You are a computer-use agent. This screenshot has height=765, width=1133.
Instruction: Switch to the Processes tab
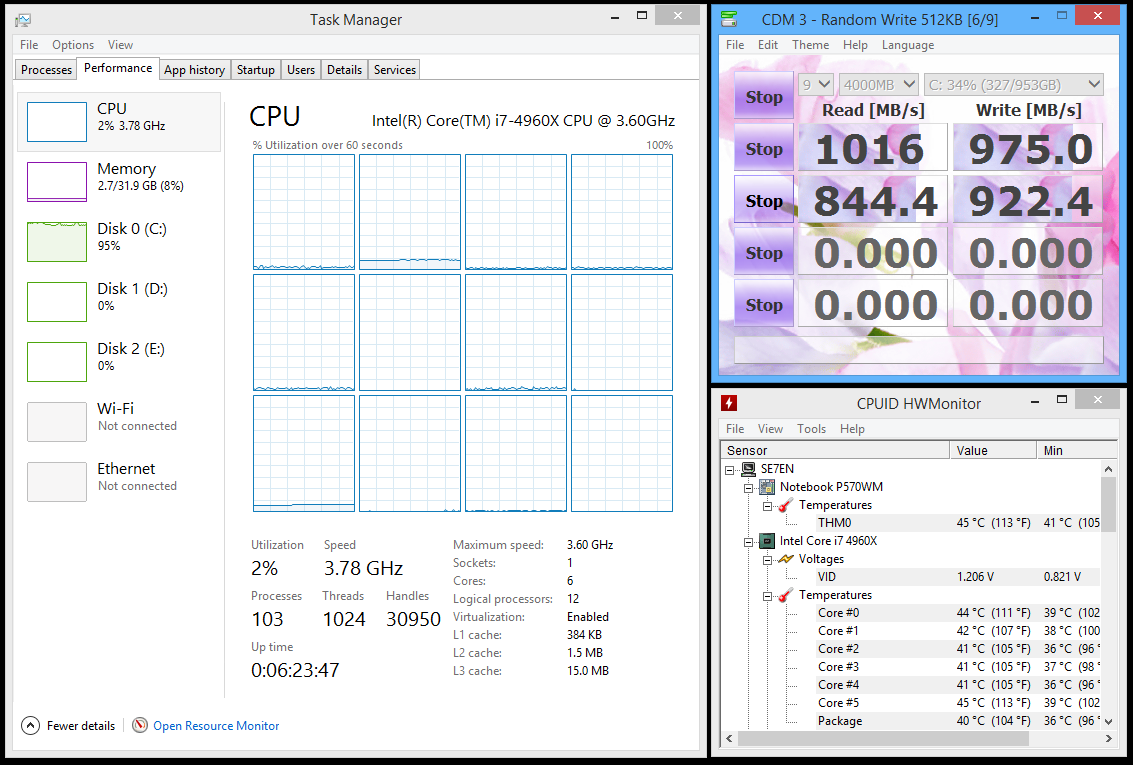tap(46, 70)
